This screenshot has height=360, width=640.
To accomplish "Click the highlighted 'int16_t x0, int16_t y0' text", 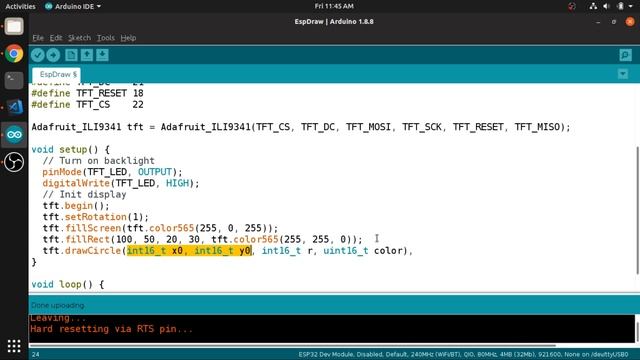I will coord(189,251).
